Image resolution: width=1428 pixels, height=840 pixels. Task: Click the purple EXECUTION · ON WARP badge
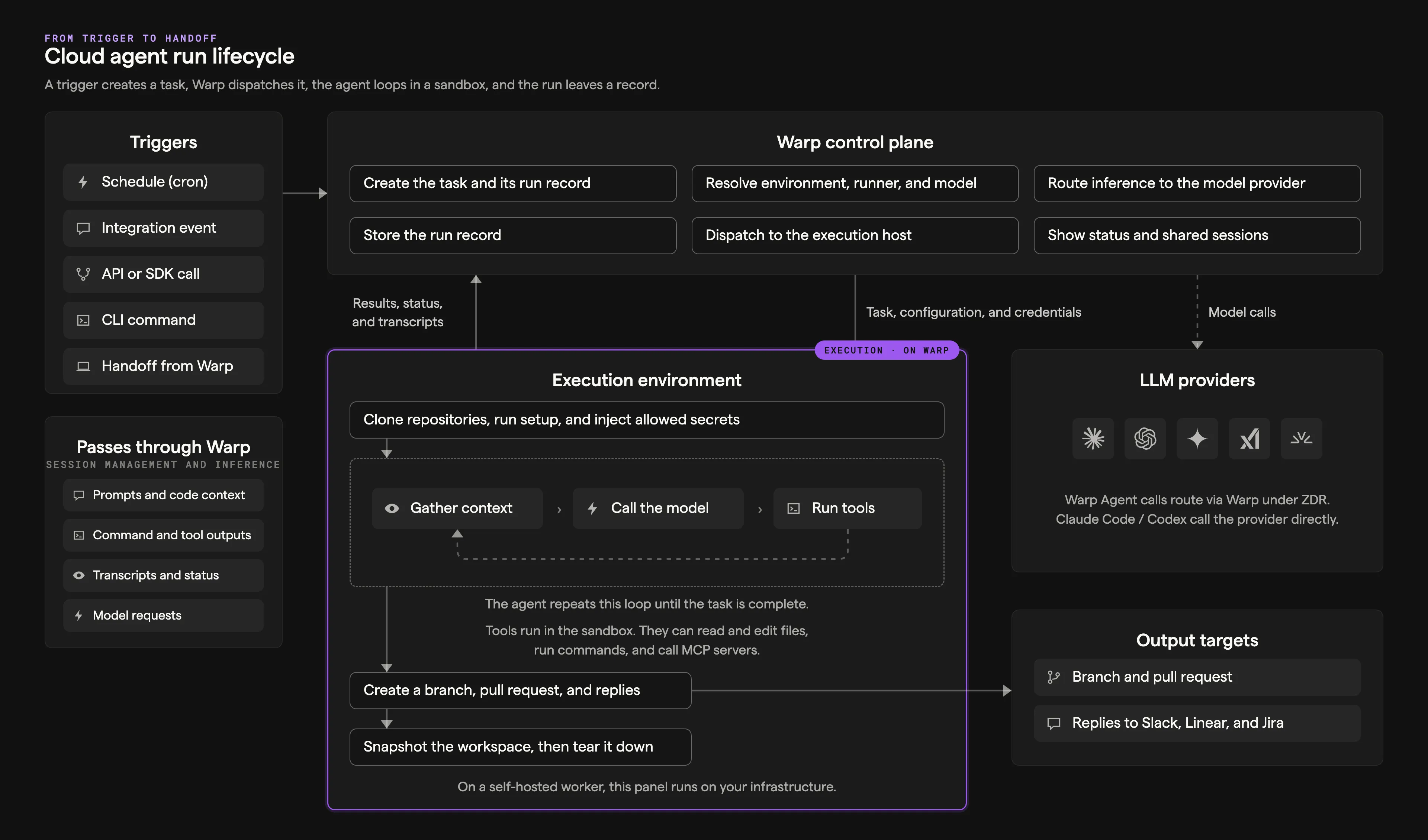(x=887, y=350)
